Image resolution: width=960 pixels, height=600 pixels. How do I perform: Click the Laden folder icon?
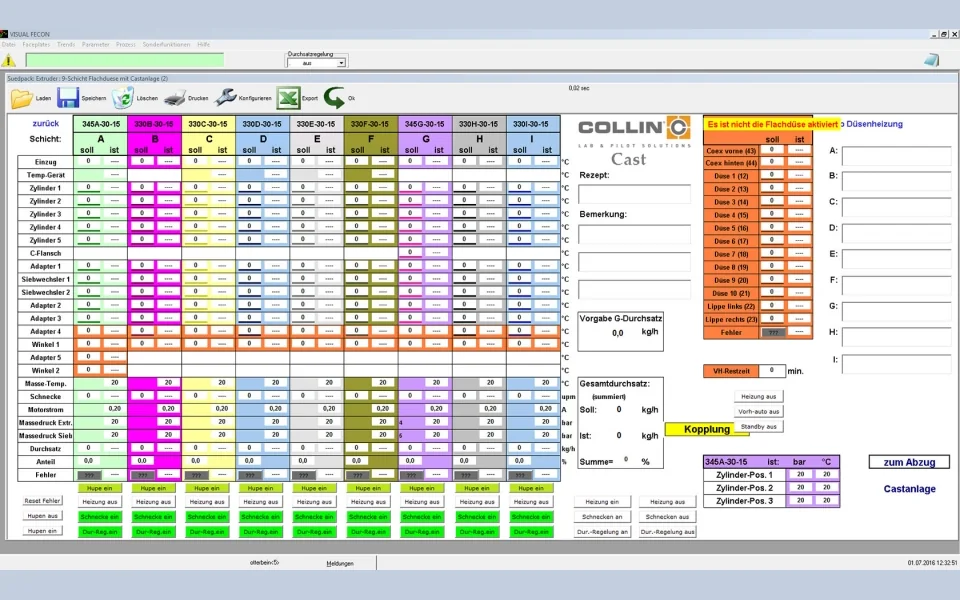pyautogui.click(x=21, y=98)
